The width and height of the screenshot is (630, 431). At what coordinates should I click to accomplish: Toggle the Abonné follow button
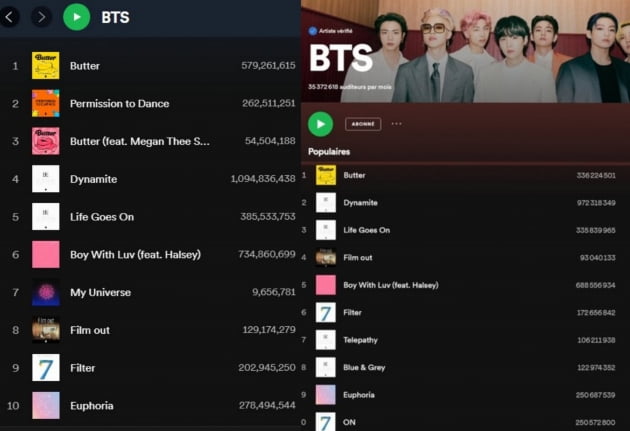(x=363, y=124)
